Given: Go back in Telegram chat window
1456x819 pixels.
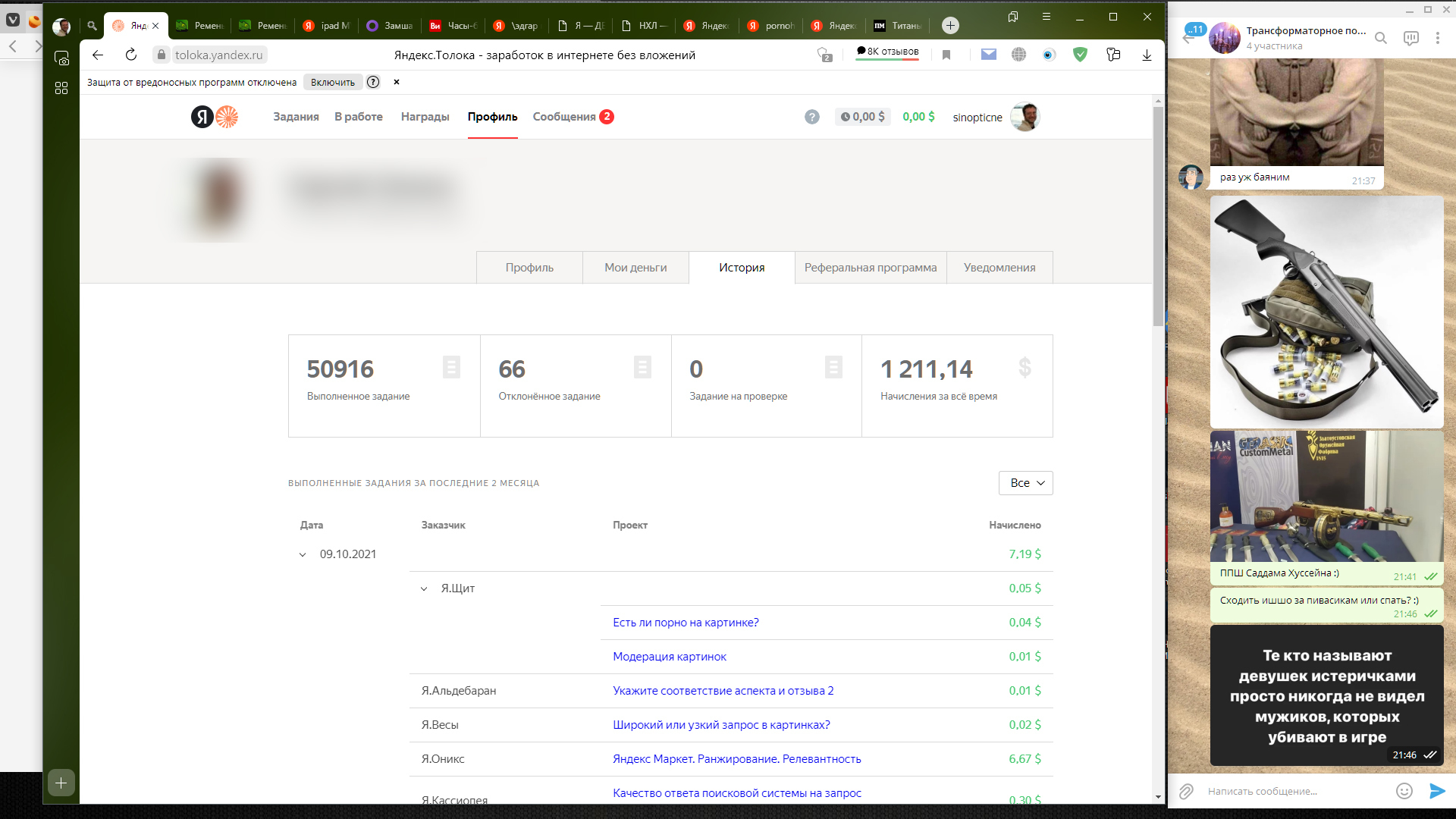Looking at the screenshot, I should pos(1188,38).
